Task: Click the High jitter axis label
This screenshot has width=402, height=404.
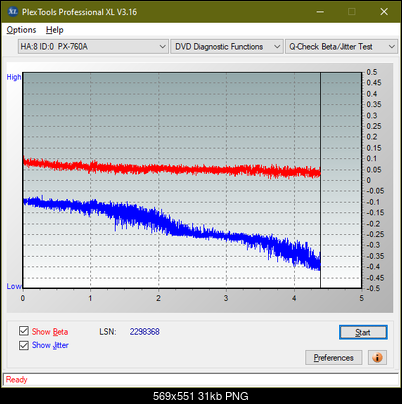Action: 14,77
